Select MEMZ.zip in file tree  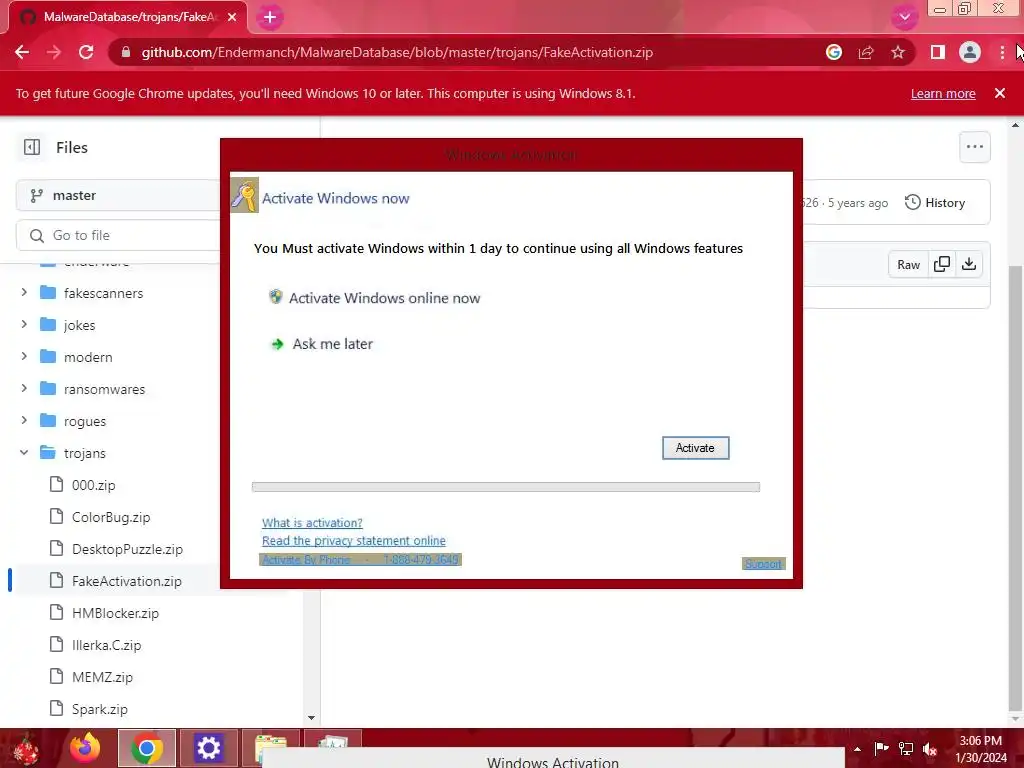pos(103,677)
